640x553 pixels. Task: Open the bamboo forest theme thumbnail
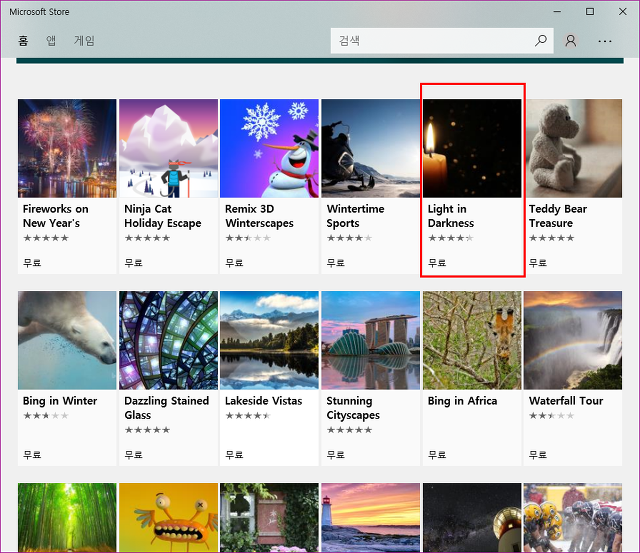tap(67, 517)
